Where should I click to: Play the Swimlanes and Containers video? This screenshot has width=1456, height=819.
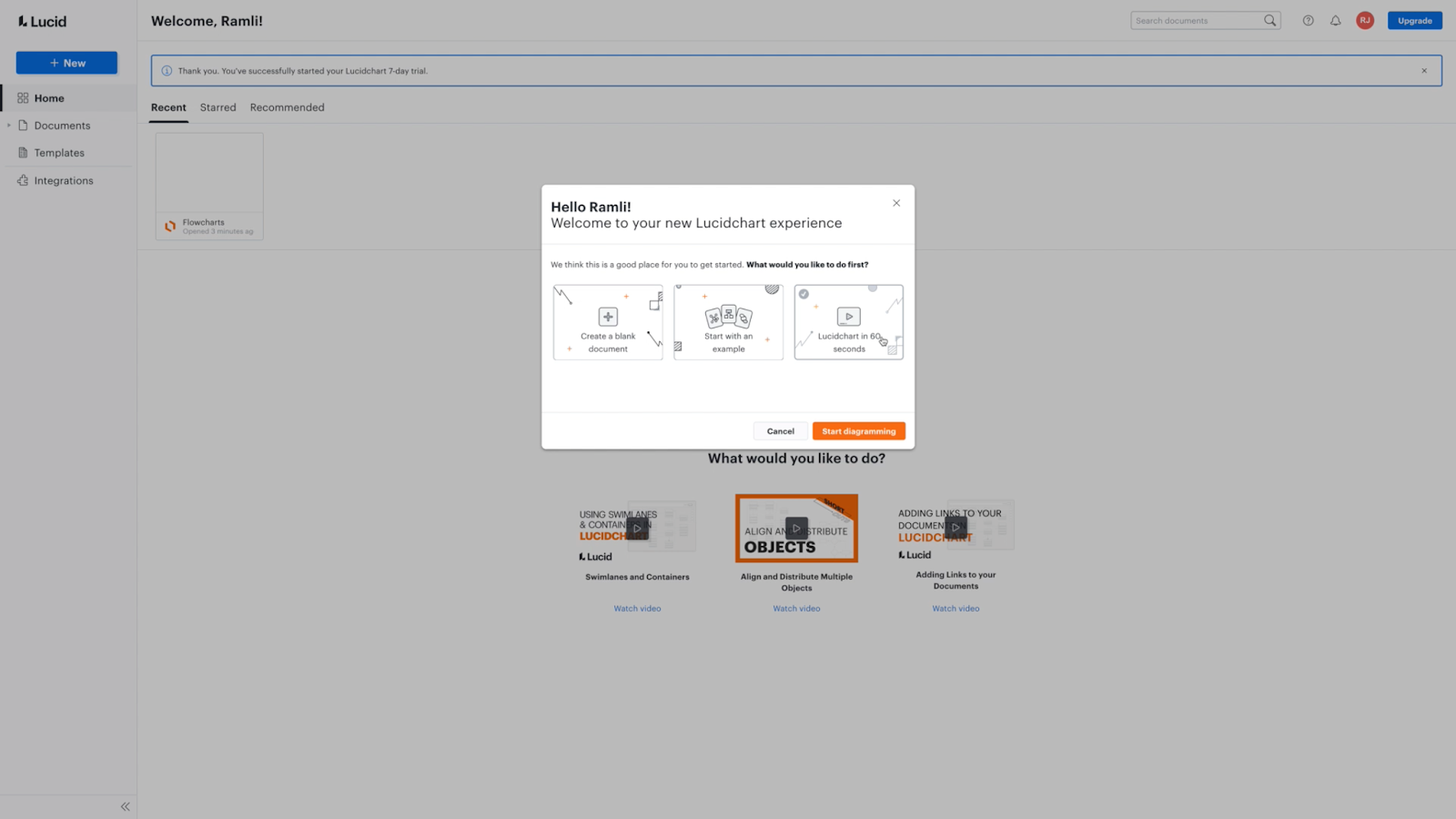[637, 528]
